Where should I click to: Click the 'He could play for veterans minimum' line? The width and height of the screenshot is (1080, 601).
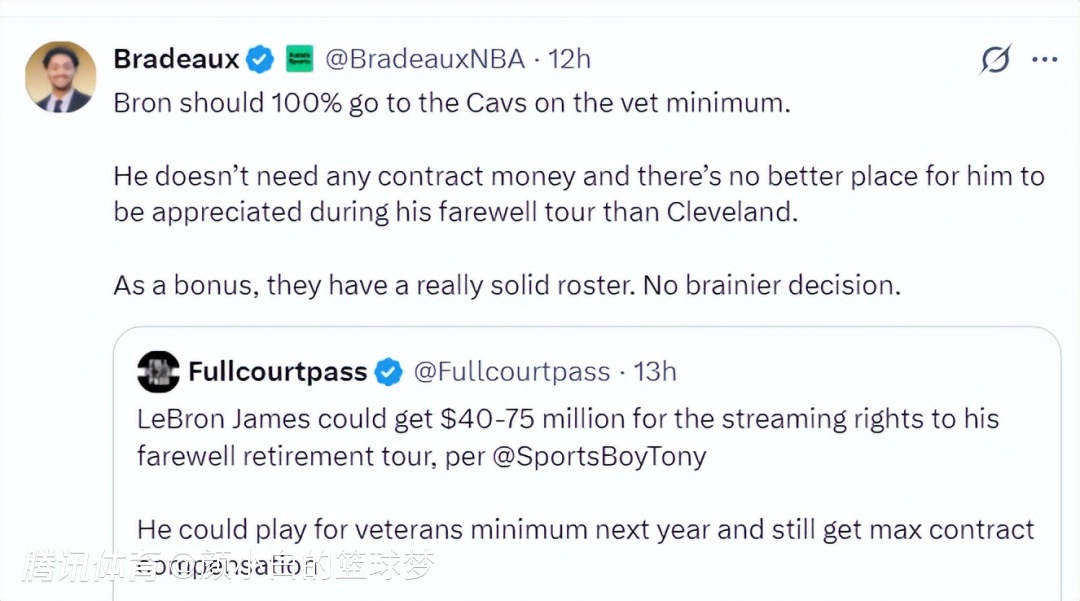[585, 528]
